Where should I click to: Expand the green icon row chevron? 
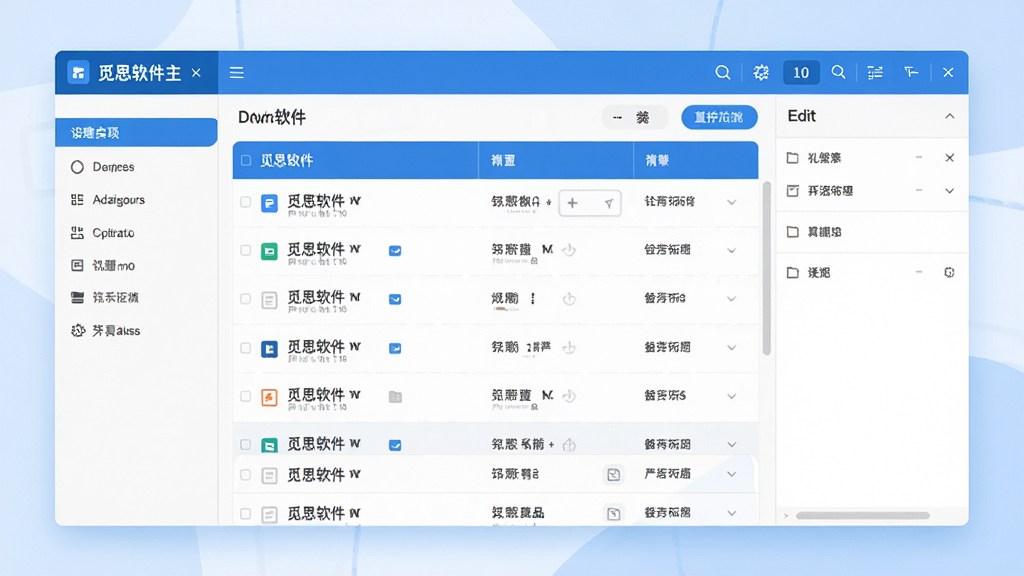coord(731,251)
